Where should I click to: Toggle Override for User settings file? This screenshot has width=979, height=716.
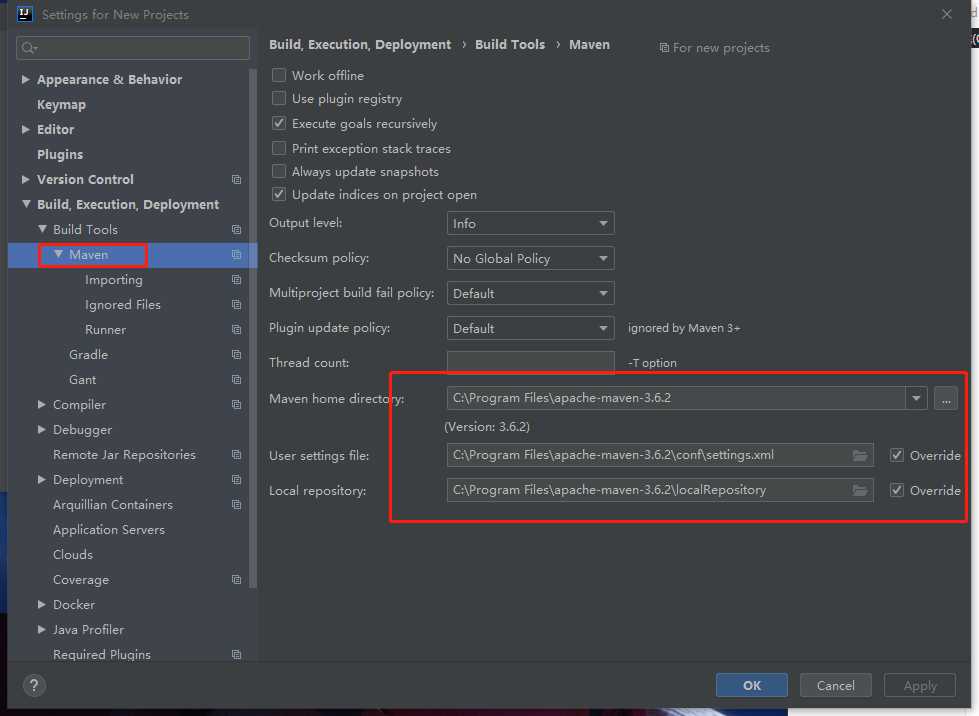(897, 456)
